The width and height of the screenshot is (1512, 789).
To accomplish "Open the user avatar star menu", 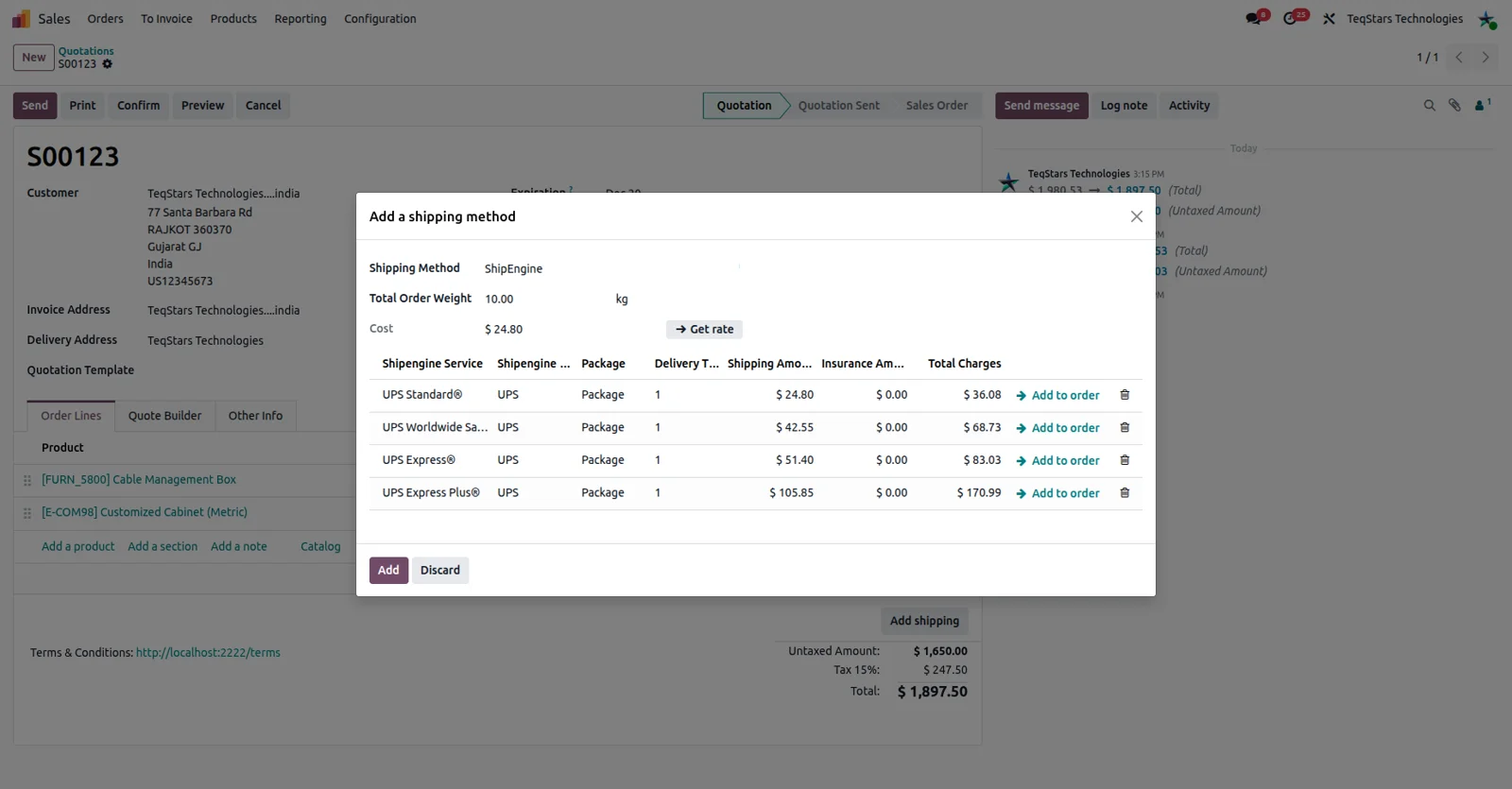I will click(x=1487, y=19).
